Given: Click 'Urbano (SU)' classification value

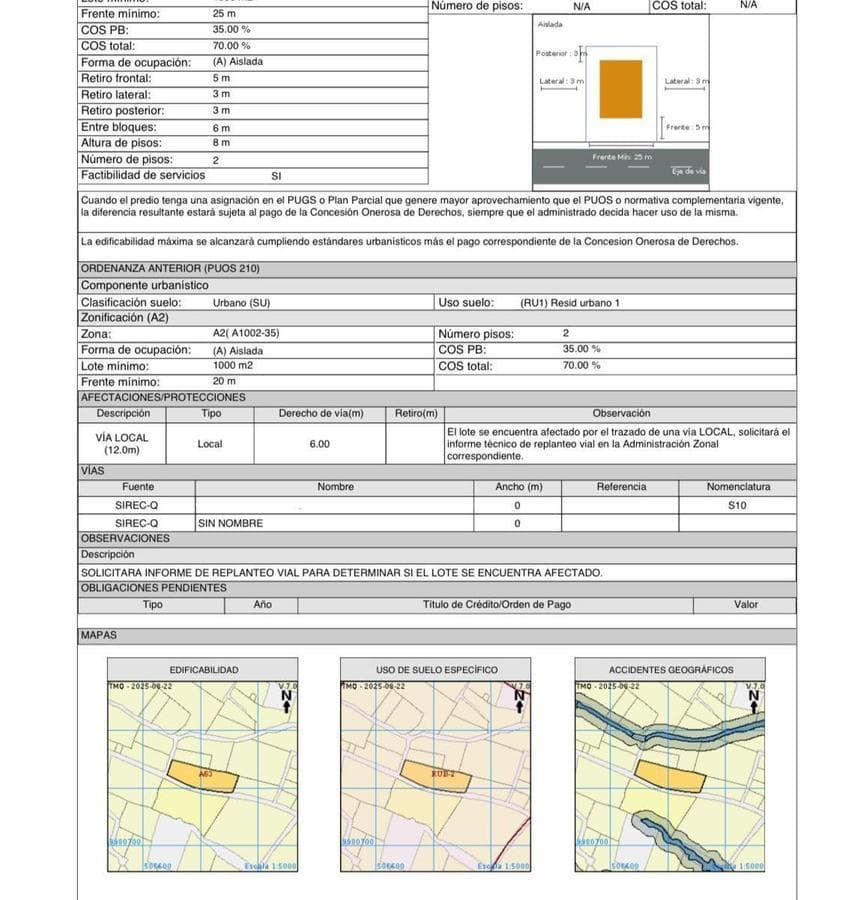Looking at the screenshot, I should pos(241,303).
